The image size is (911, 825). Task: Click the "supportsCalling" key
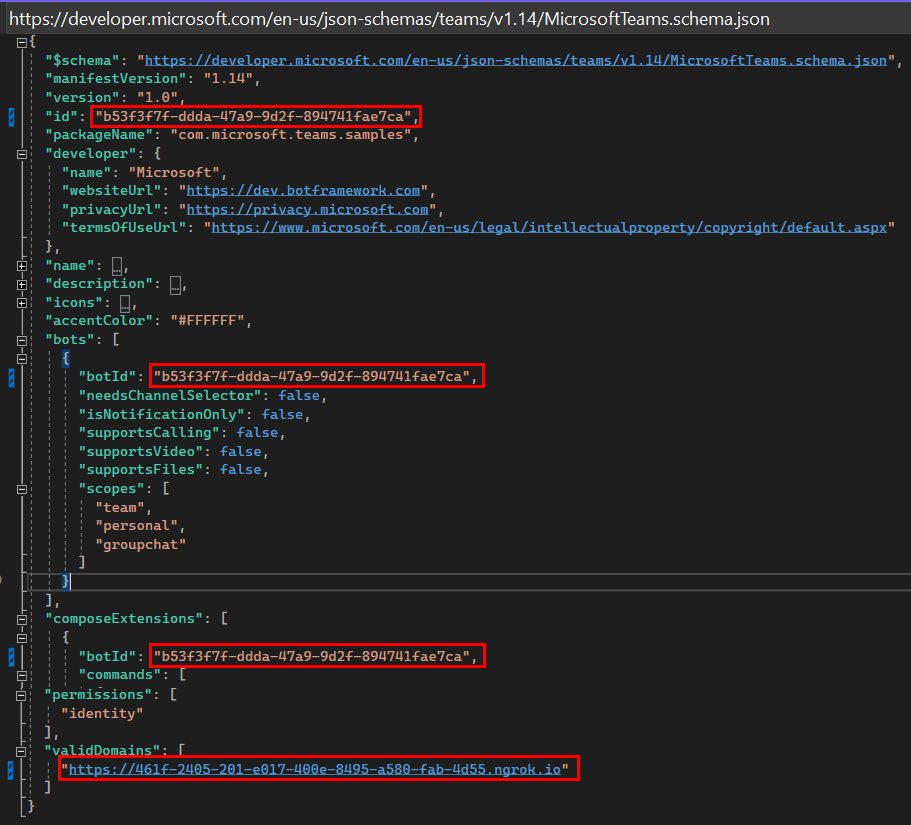click(x=149, y=432)
